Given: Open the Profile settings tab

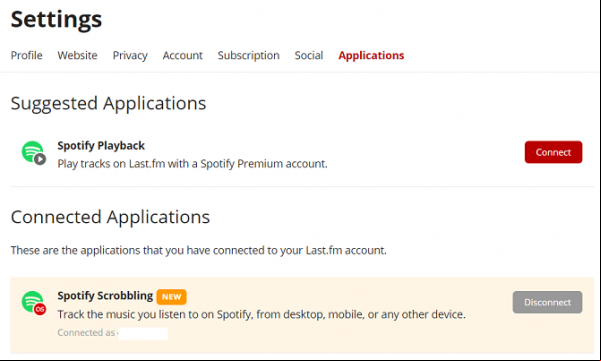Looking at the screenshot, I should (x=26, y=56).
